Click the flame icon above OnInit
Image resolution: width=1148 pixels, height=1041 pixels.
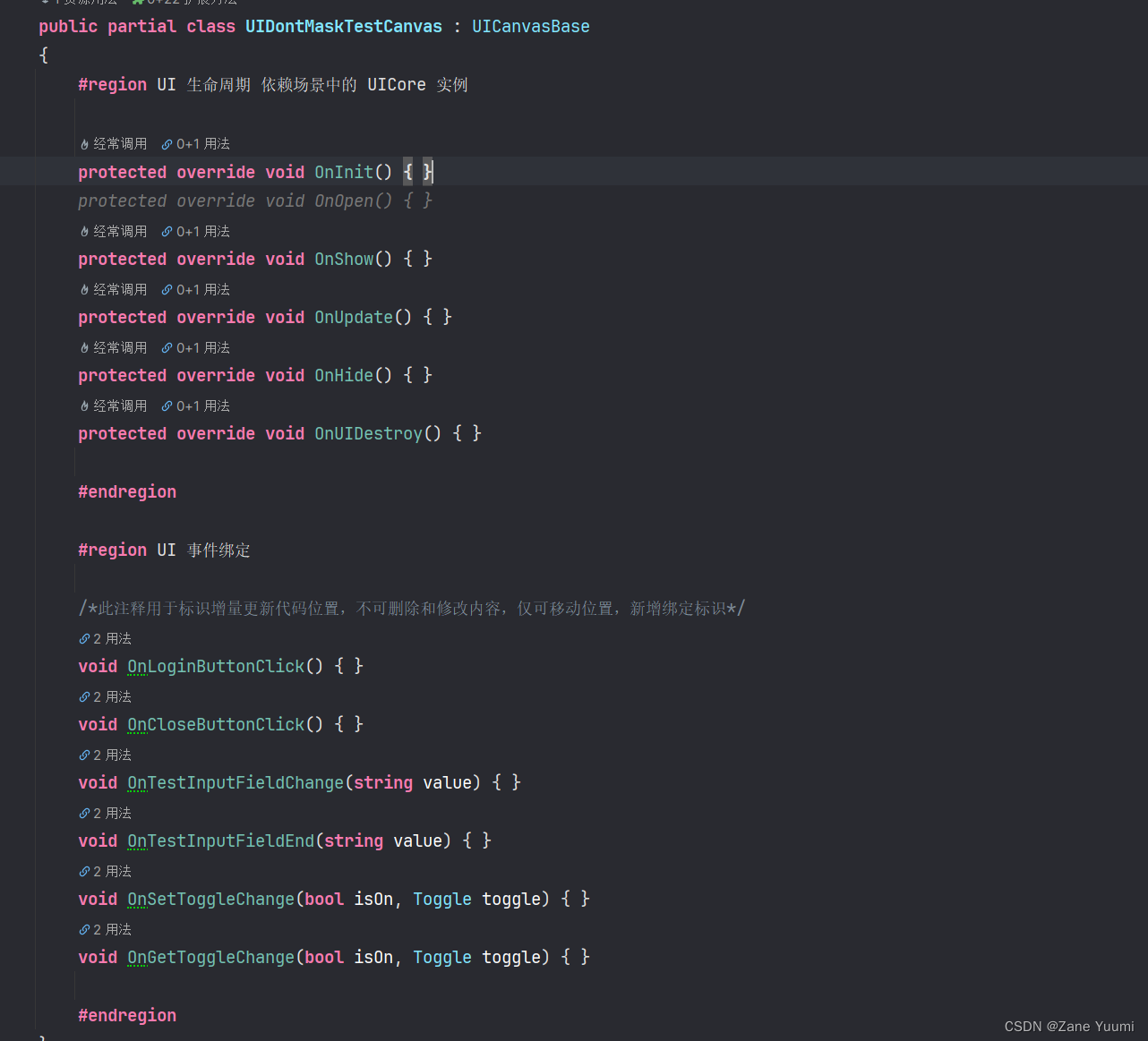(x=84, y=144)
